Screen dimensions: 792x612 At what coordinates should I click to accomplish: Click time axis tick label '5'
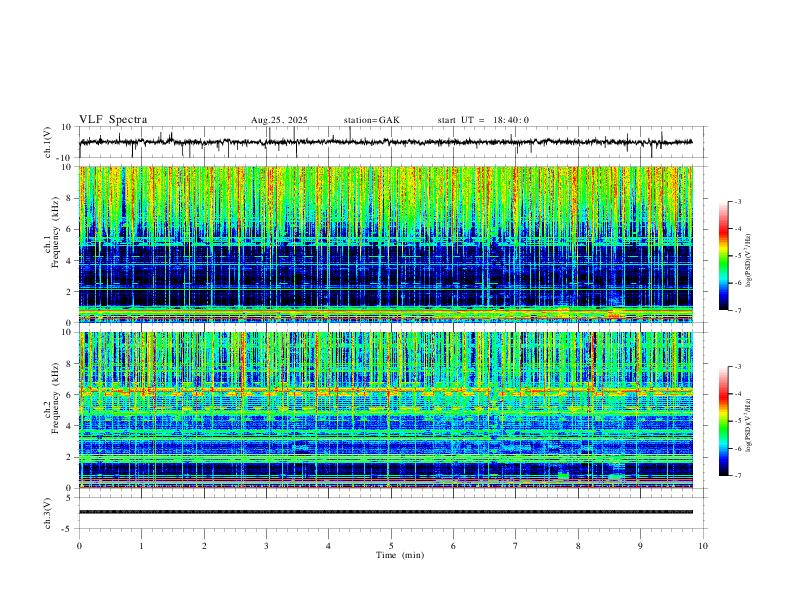pos(391,546)
